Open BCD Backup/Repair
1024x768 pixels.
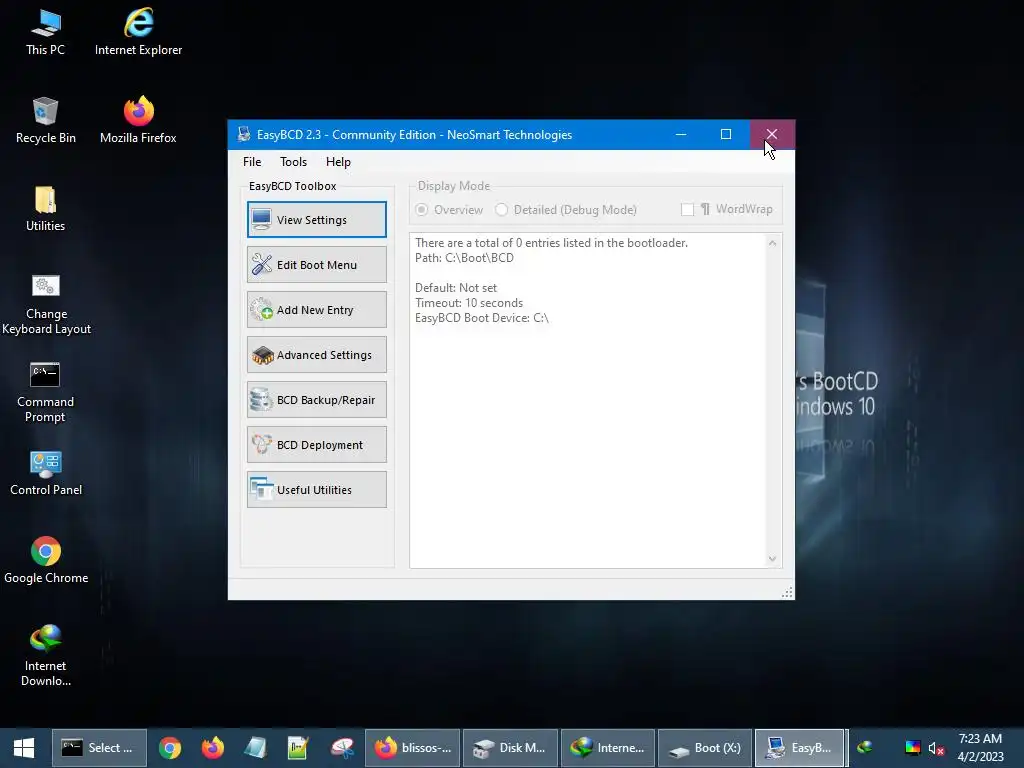coord(317,400)
